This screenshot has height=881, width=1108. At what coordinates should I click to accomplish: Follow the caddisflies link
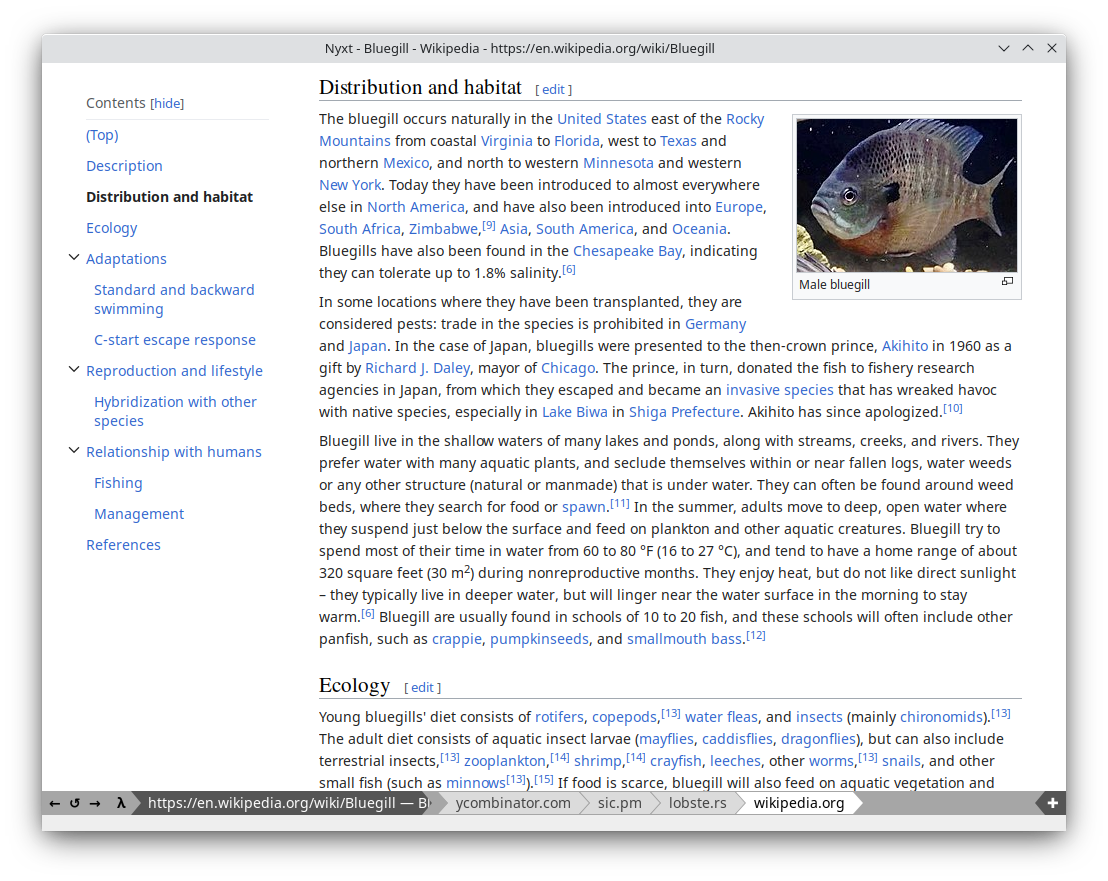(737, 738)
